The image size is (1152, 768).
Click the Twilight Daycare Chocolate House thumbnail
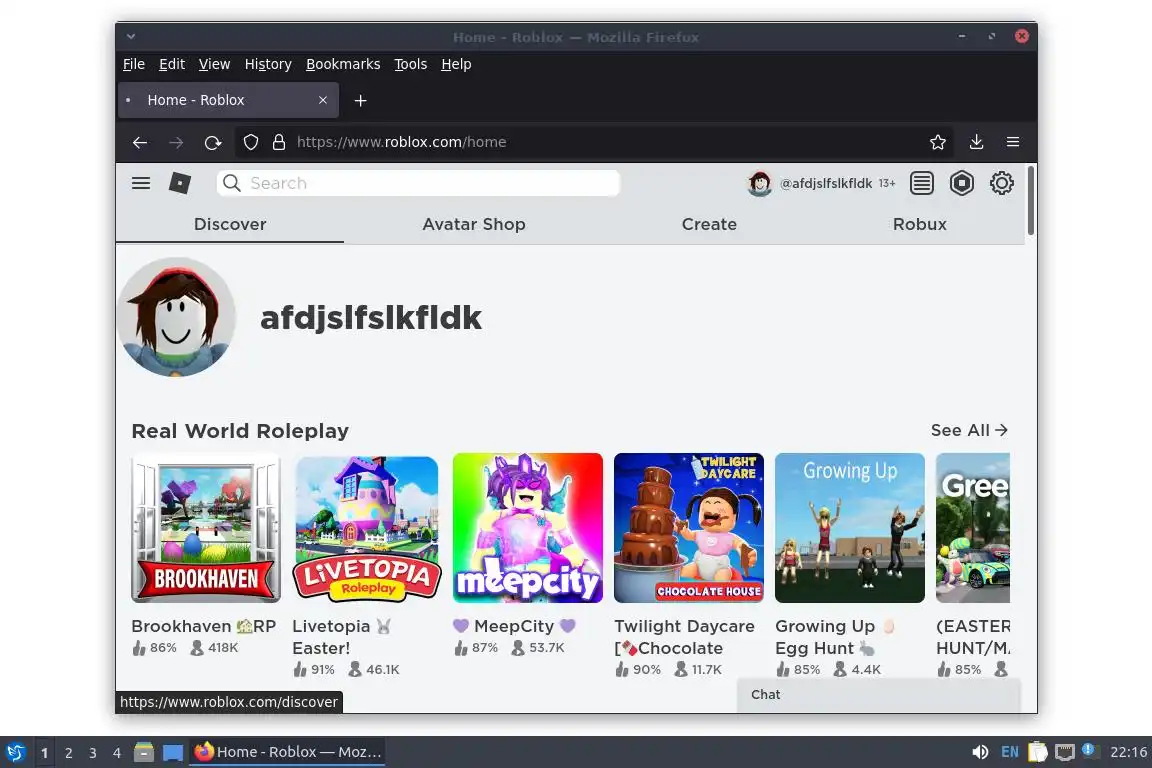pyautogui.click(x=688, y=528)
